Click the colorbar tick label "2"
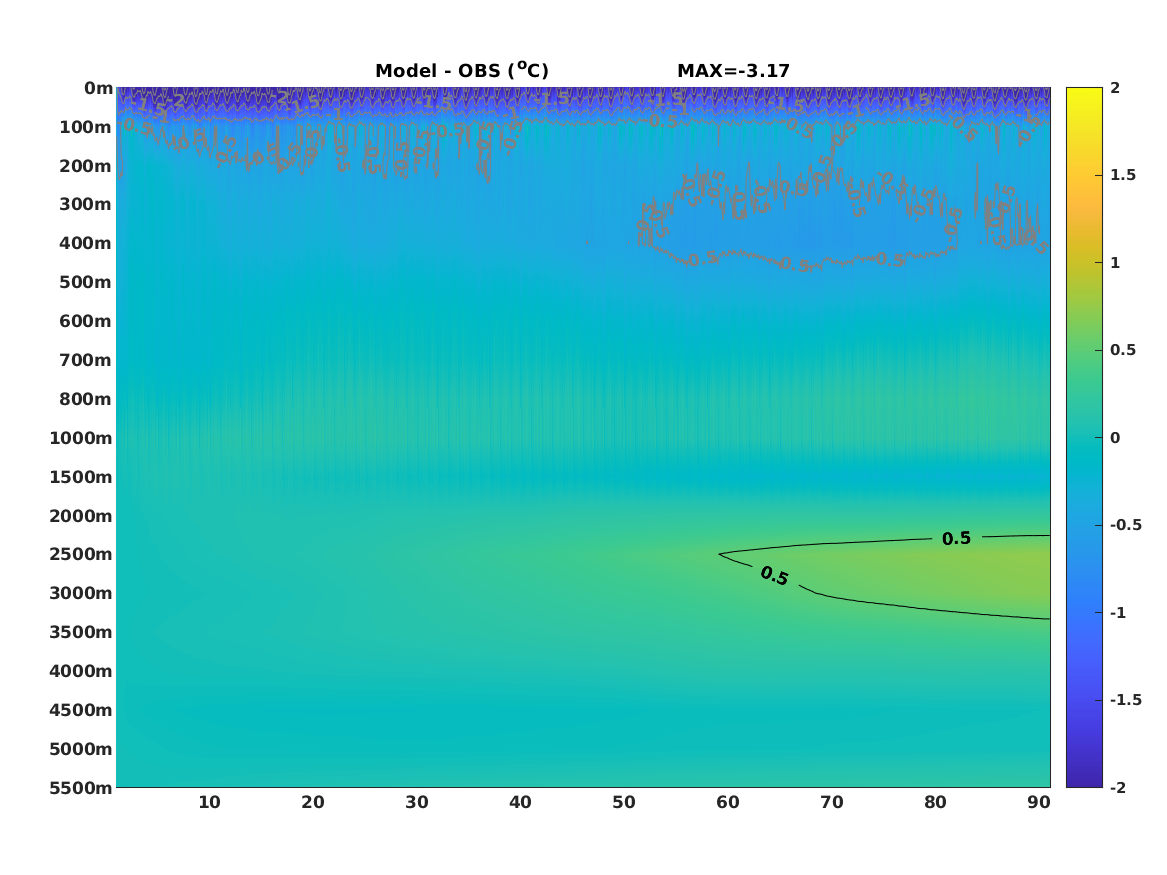This screenshot has height=875, width=1167. (1115, 88)
